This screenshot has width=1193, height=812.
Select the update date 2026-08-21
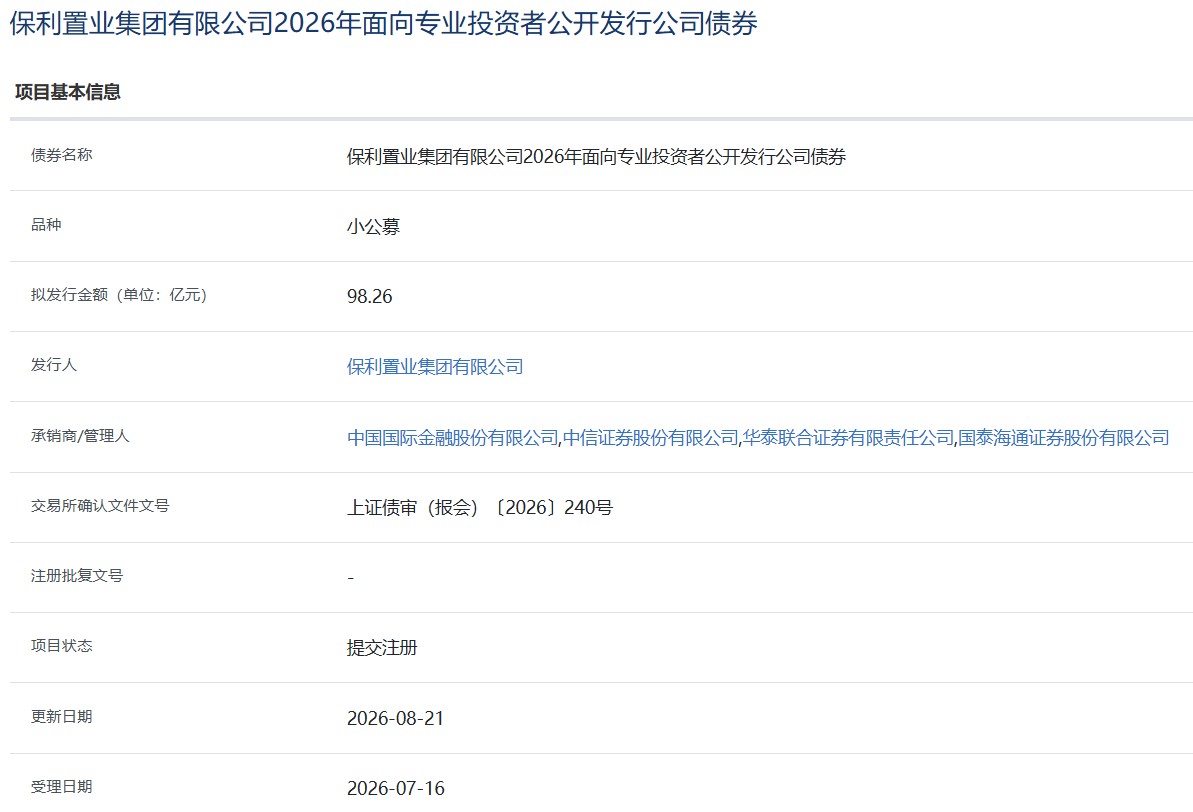(x=396, y=718)
